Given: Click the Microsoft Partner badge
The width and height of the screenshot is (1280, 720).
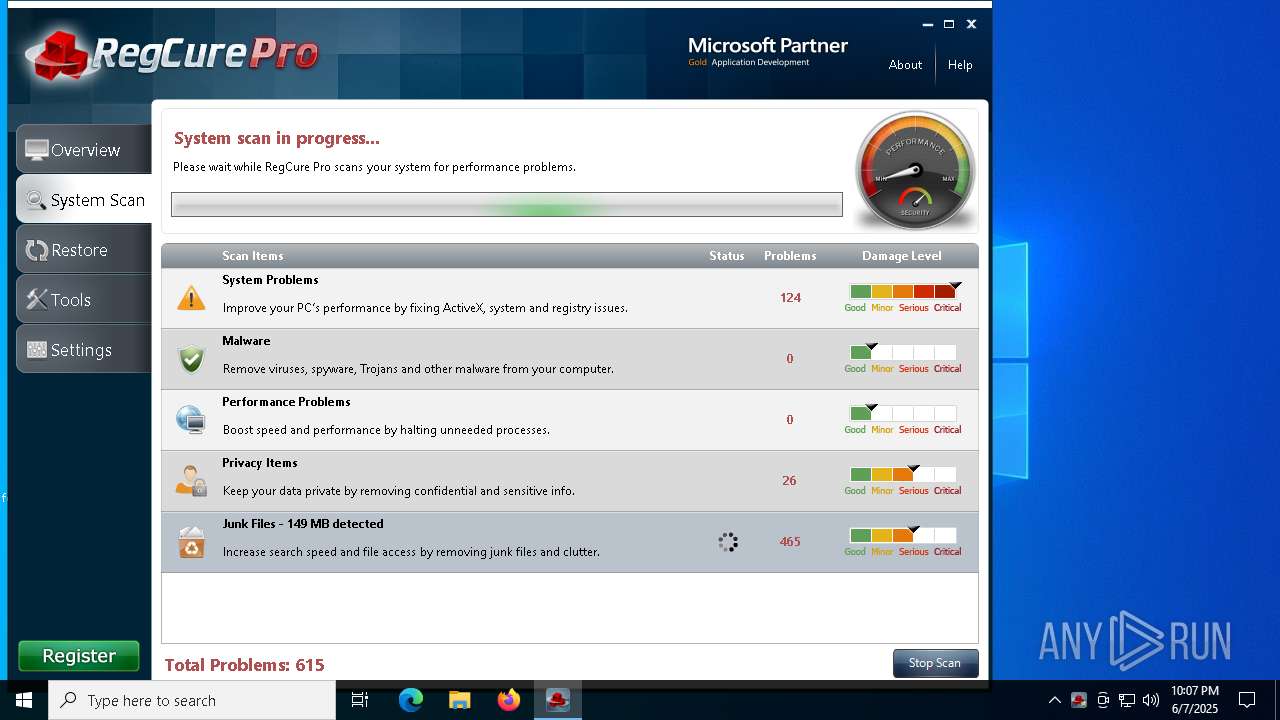Looking at the screenshot, I should point(768,52).
